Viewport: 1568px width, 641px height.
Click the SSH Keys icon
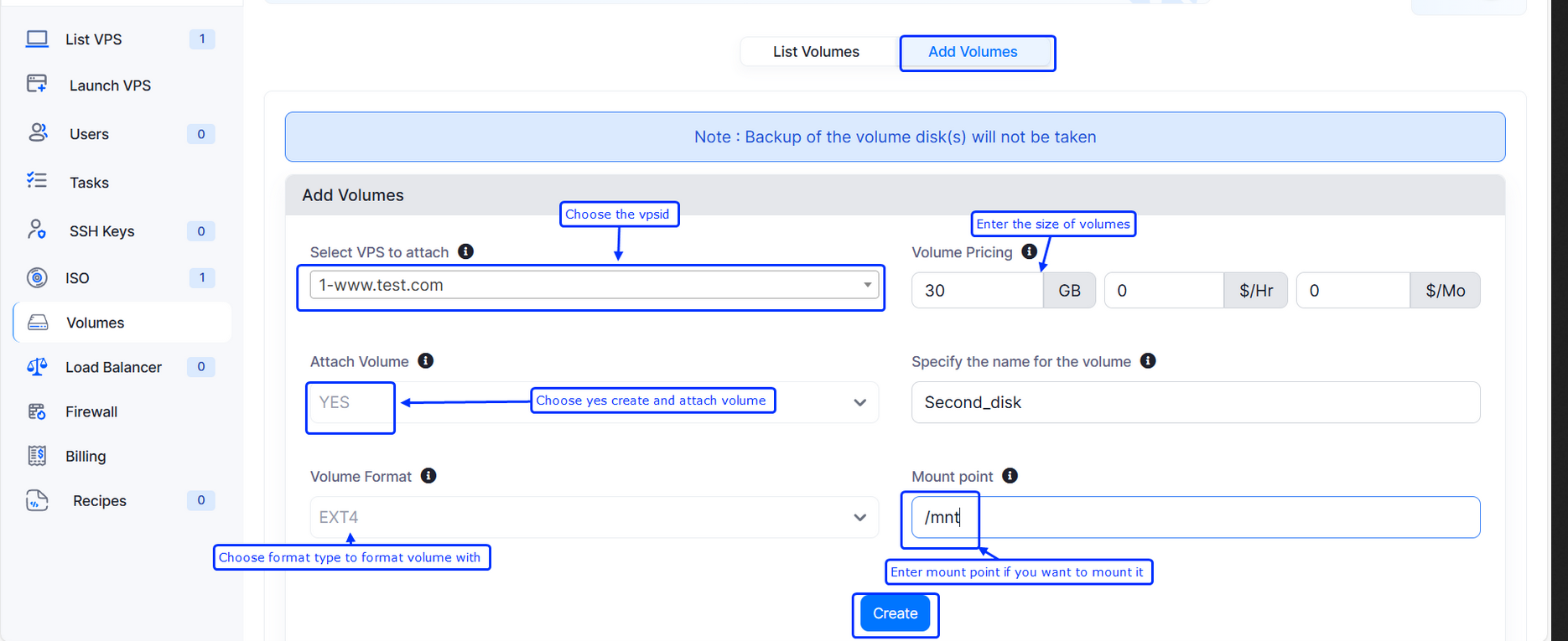[37, 230]
